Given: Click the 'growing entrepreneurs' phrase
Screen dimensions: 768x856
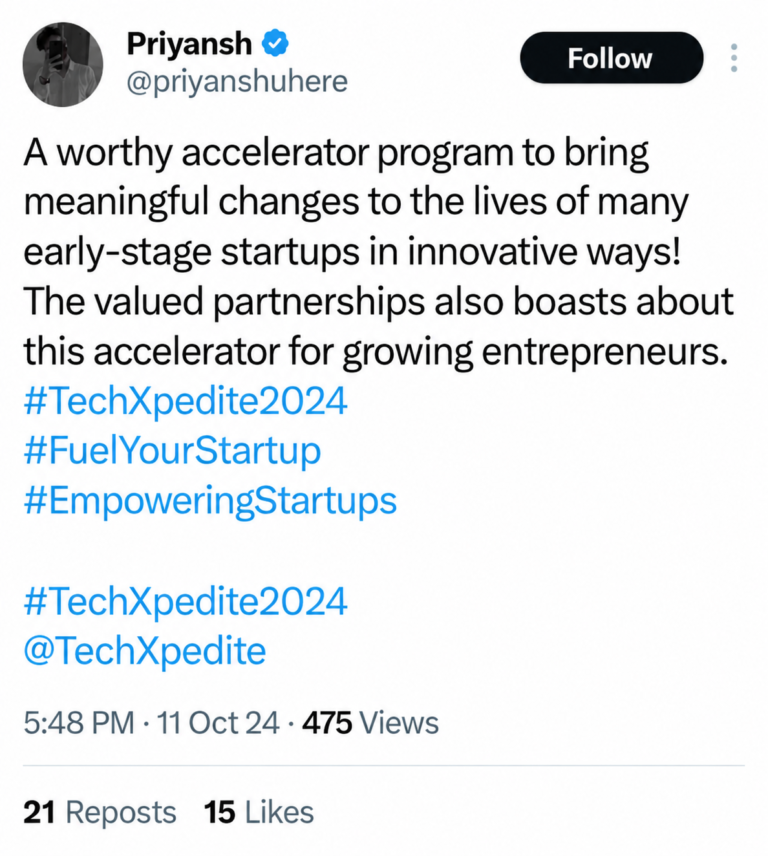Looking at the screenshot, I should (x=535, y=352).
